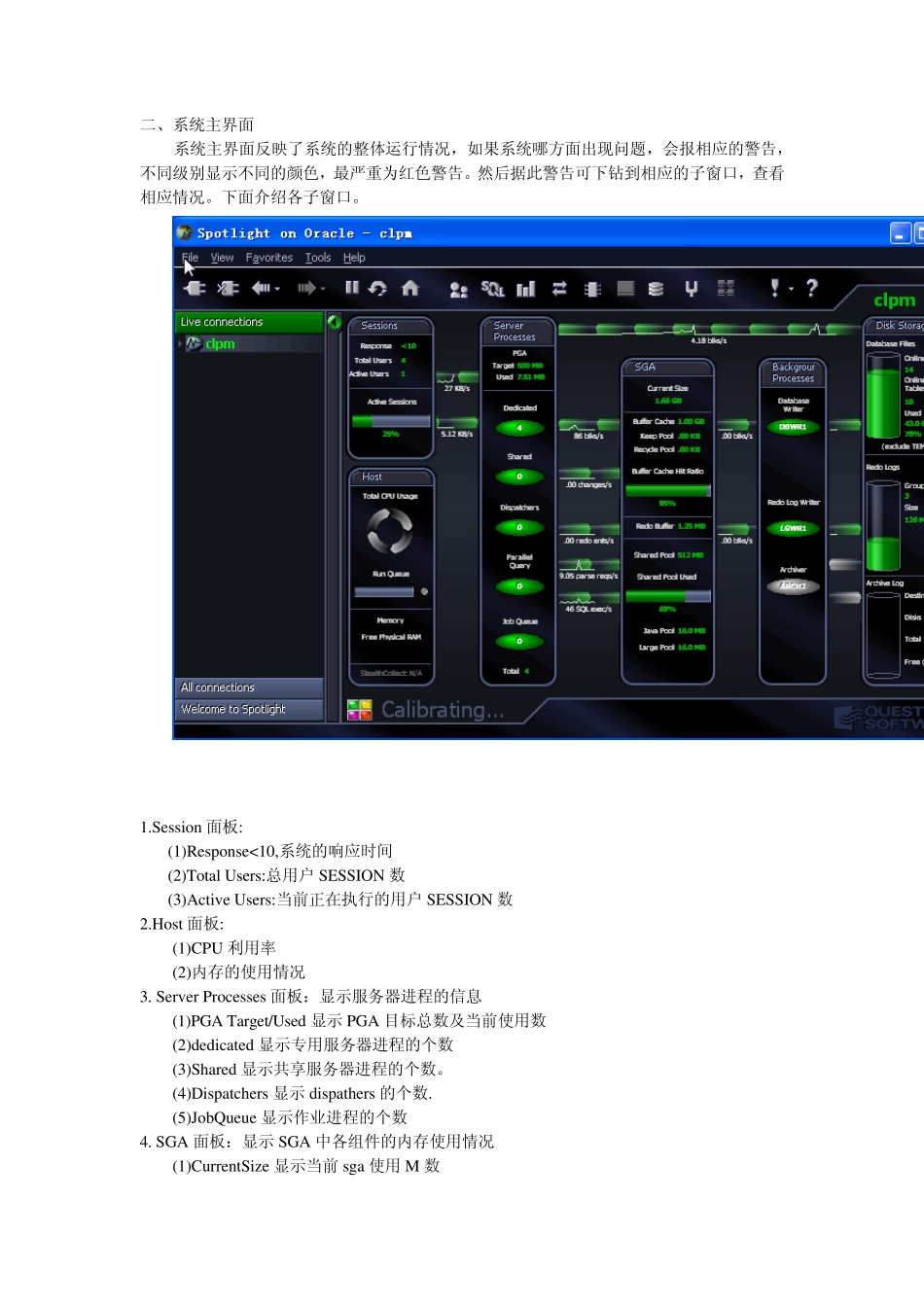Click the Connect plug icon in toolbar

(195, 288)
